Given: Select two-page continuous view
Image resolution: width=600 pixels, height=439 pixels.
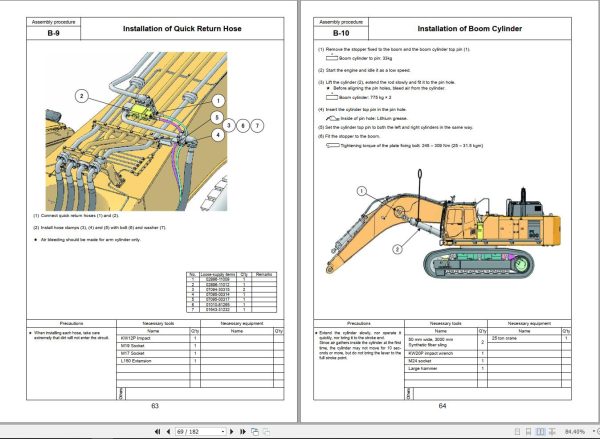Looking at the screenshot, I should (552, 431).
